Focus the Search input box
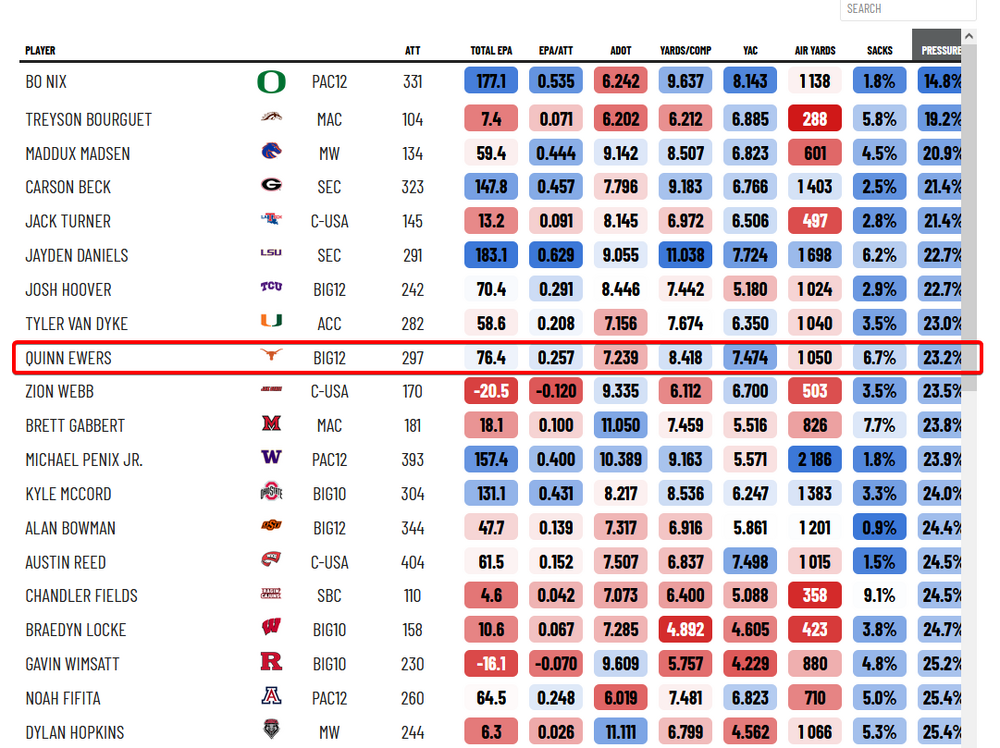This screenshot has height=748, width=1000. pyautogui.click(x=906, y=9)
